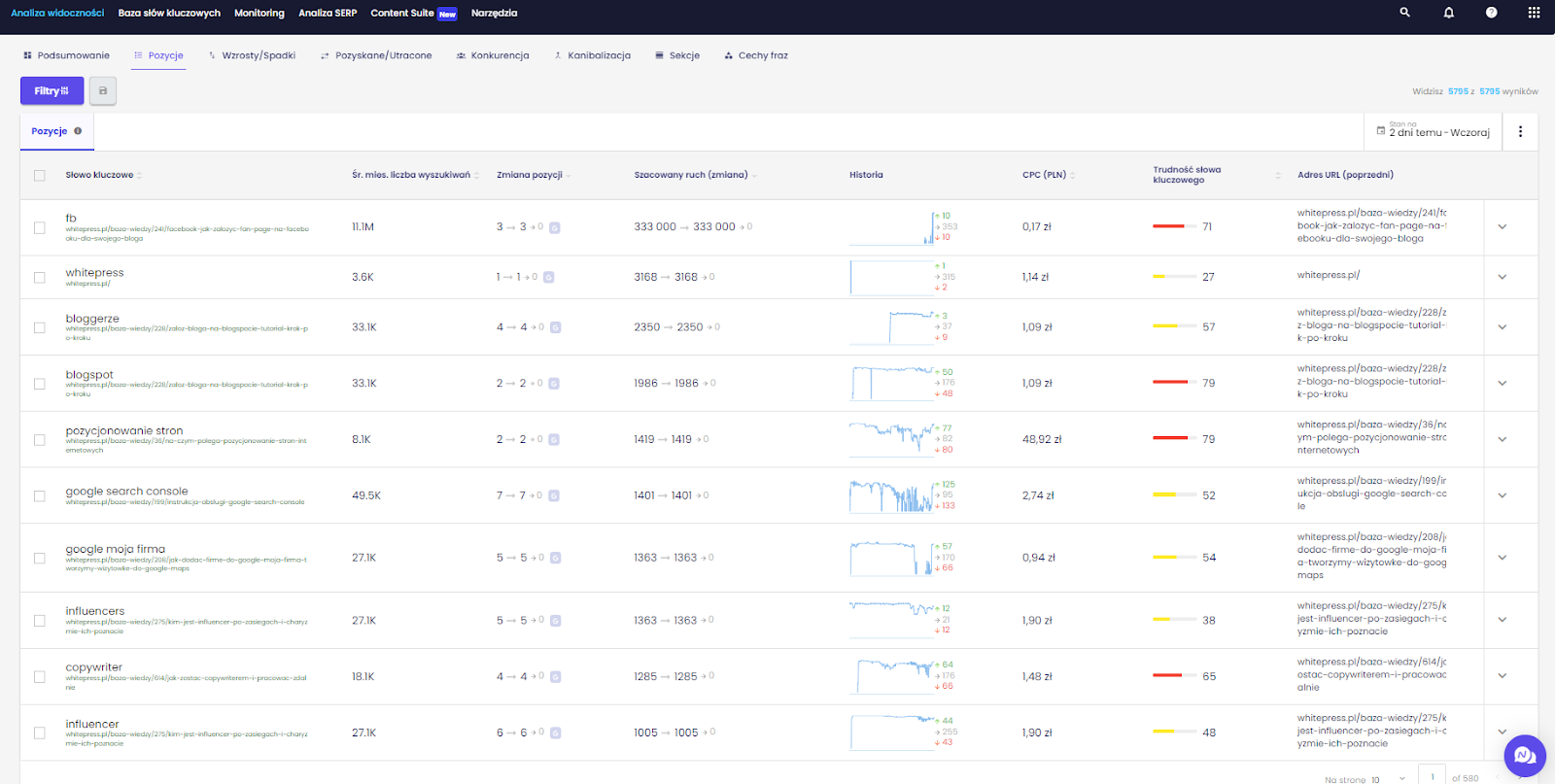Toggle the select-all checkbox in table header
This screenshot has width=1555, height=784.
tap(40, 176)
